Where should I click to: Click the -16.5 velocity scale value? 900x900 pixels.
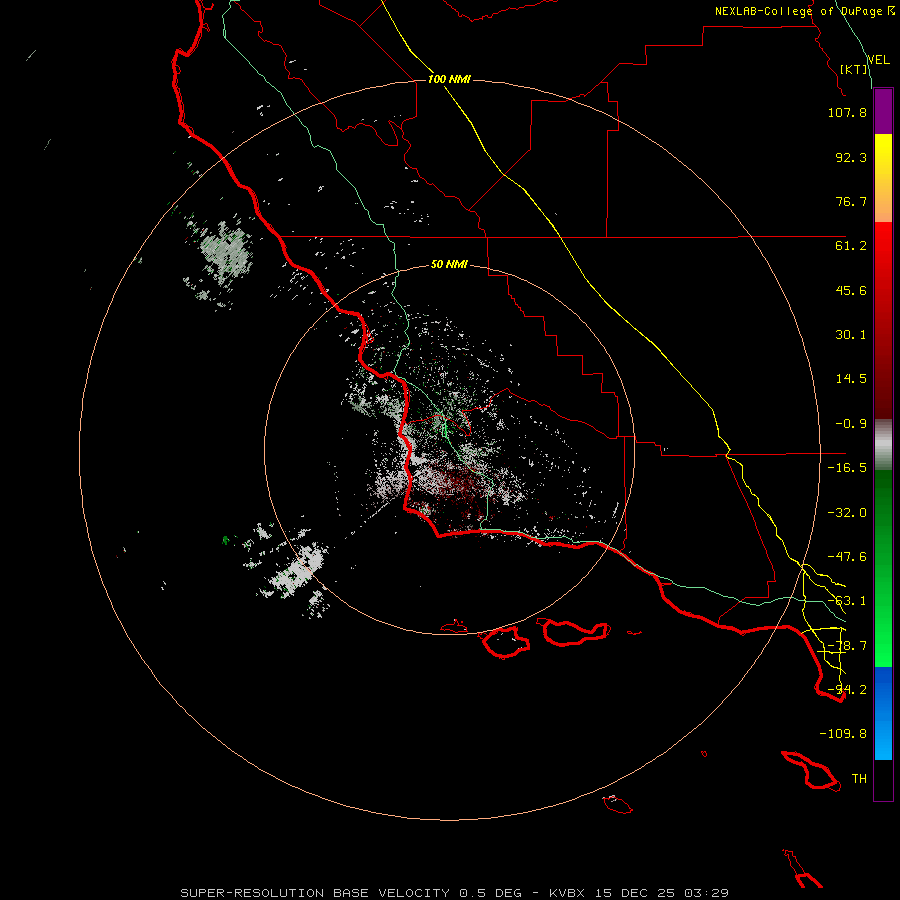click(847, 468)
